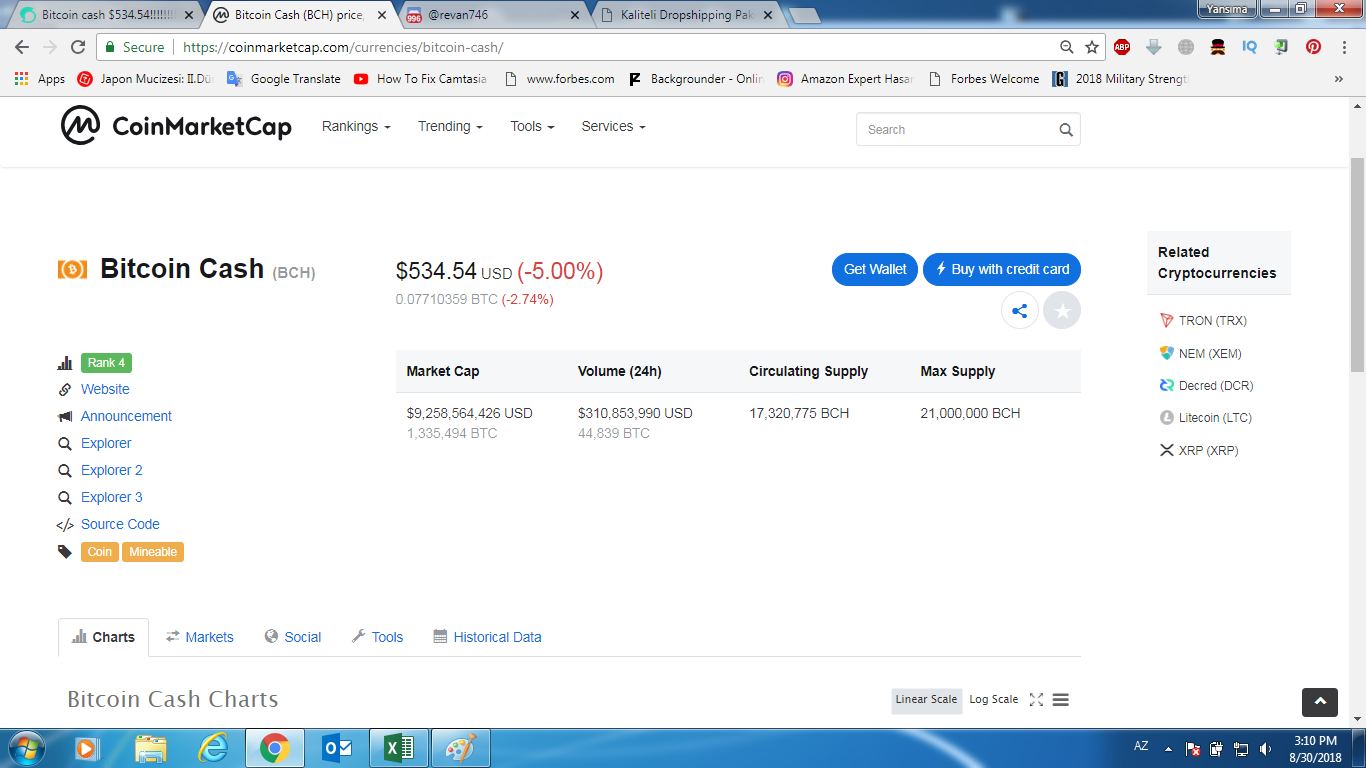Image resolution: width=1366 pixels, height=768 pixels.
Task: Open the chart hamburger menu icon
Action: point(1061,700)
